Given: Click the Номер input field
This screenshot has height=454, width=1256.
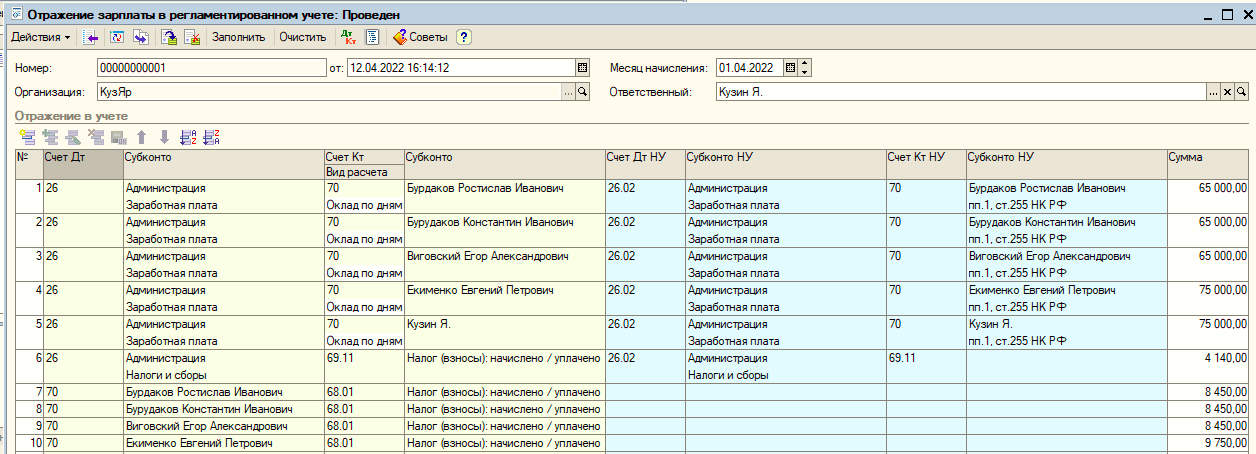Looking at the screenshot, I should 212,68.
